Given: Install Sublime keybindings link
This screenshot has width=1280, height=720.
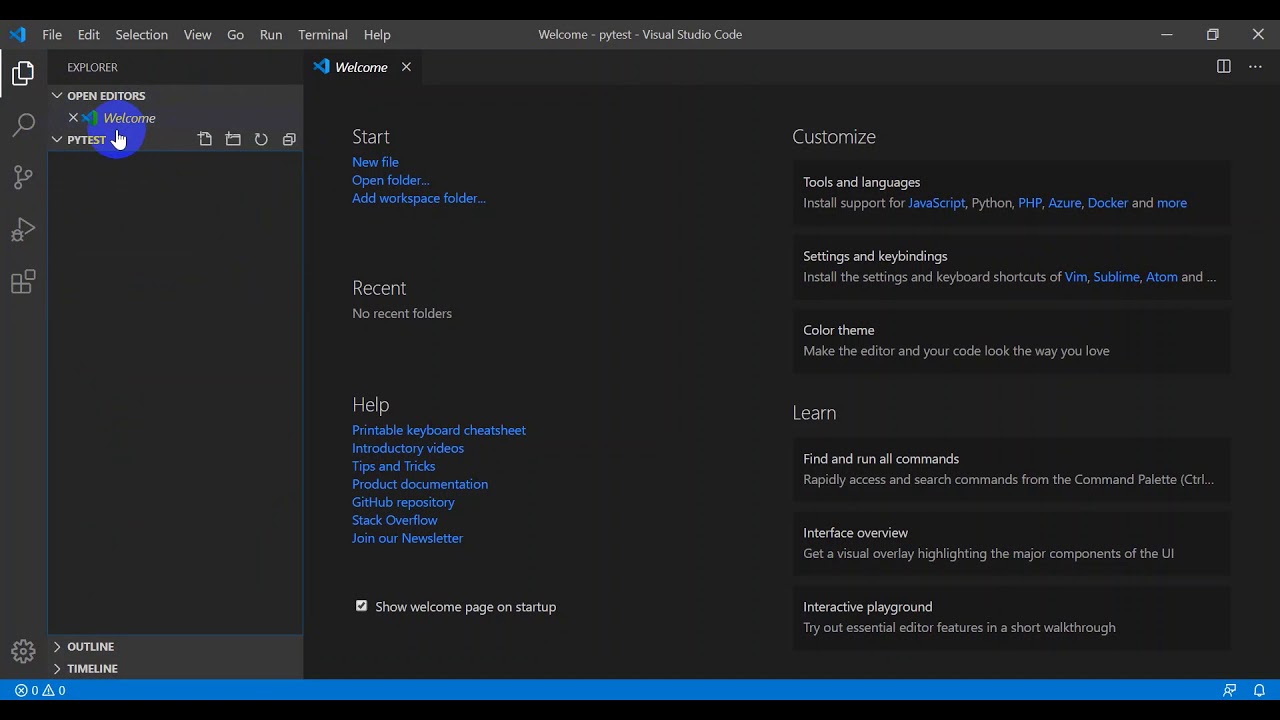Looking at the screenshot, I should [x=1116, y=277].
